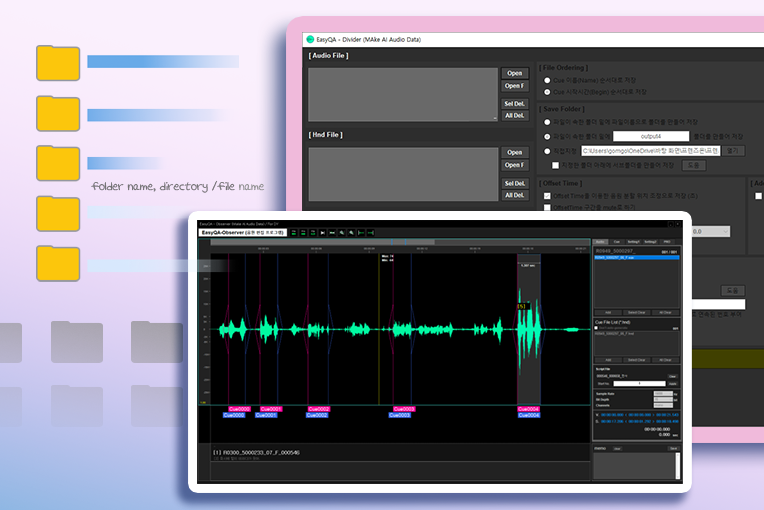Image resolution: width=764 pixels, height=510 pixels.
Task: Switch to the PRO tab in Observer
Action: [x=668, y=242]
